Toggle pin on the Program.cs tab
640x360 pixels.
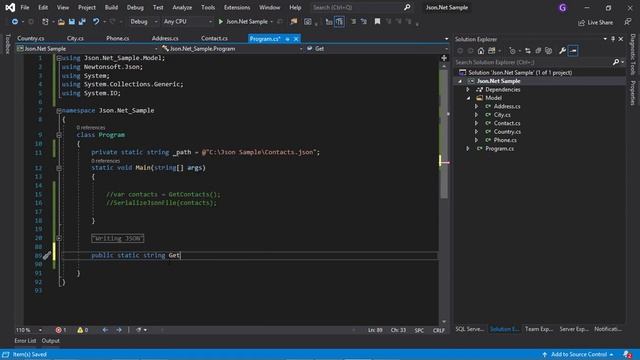click(287, 39)
